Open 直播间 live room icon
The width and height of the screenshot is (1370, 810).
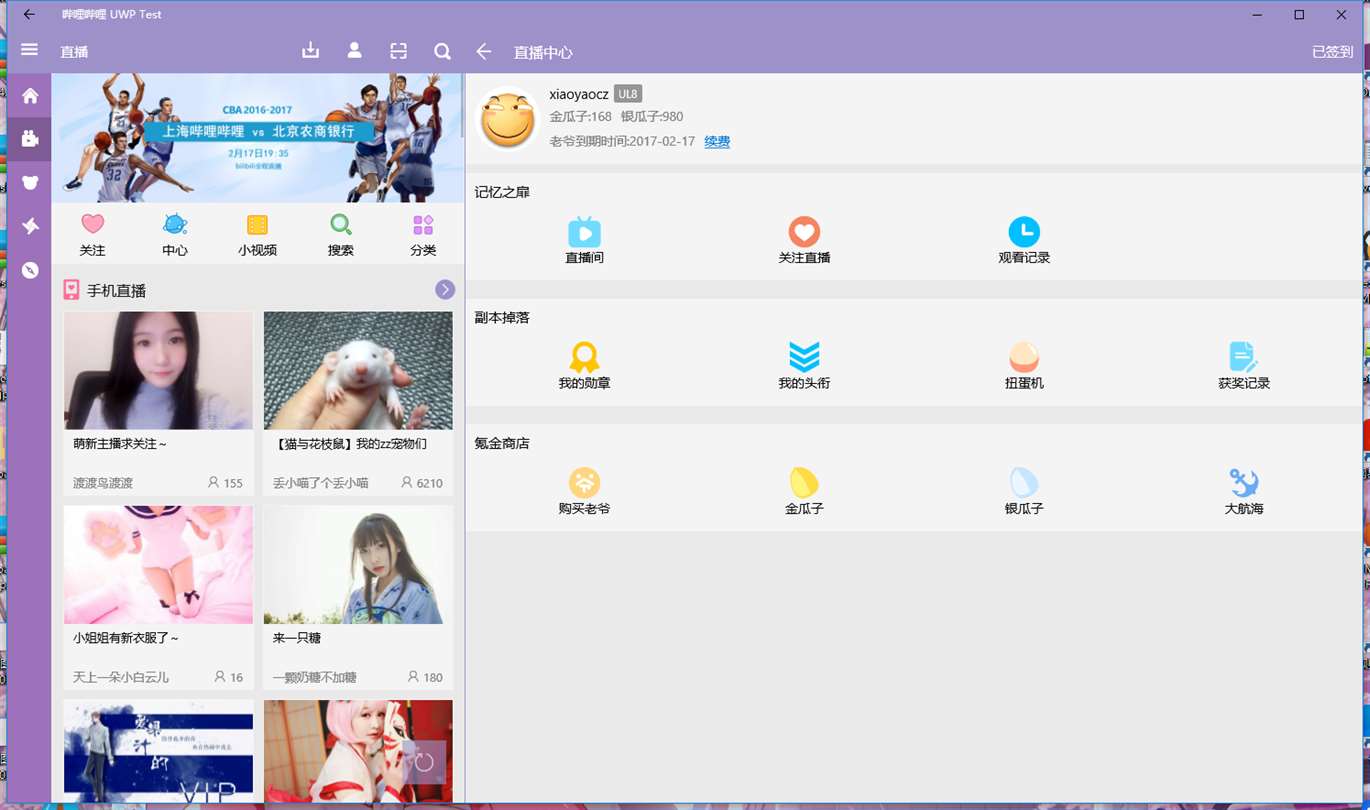click(584, 241)
